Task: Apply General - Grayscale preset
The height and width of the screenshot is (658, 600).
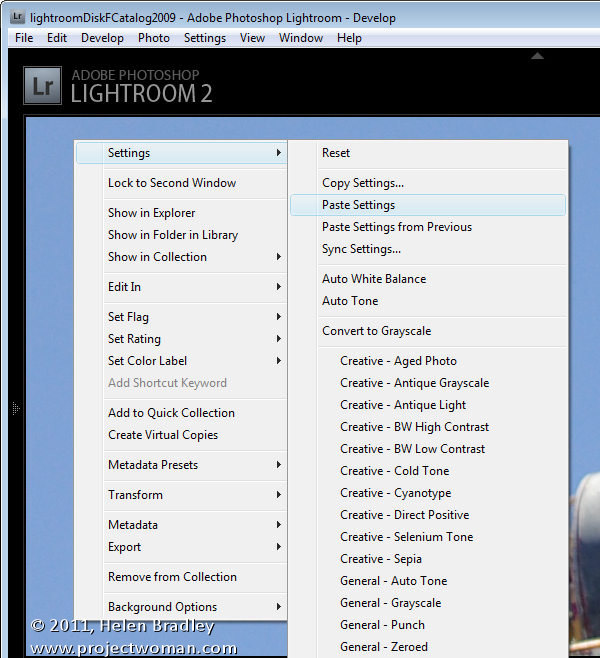Action: (428, 603)
